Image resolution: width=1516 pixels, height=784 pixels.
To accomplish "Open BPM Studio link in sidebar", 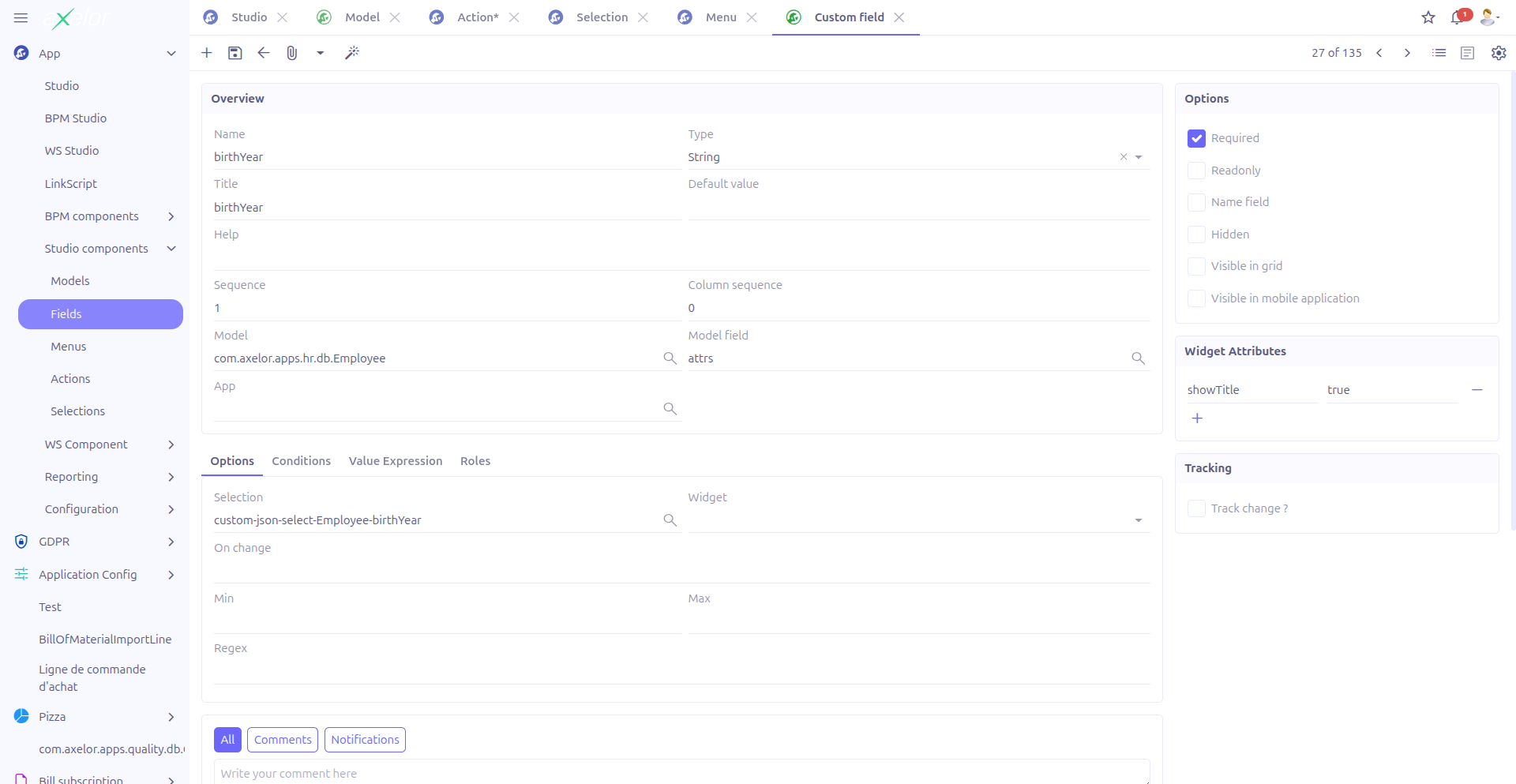I will pyautogui.click(x=76, y=118).
